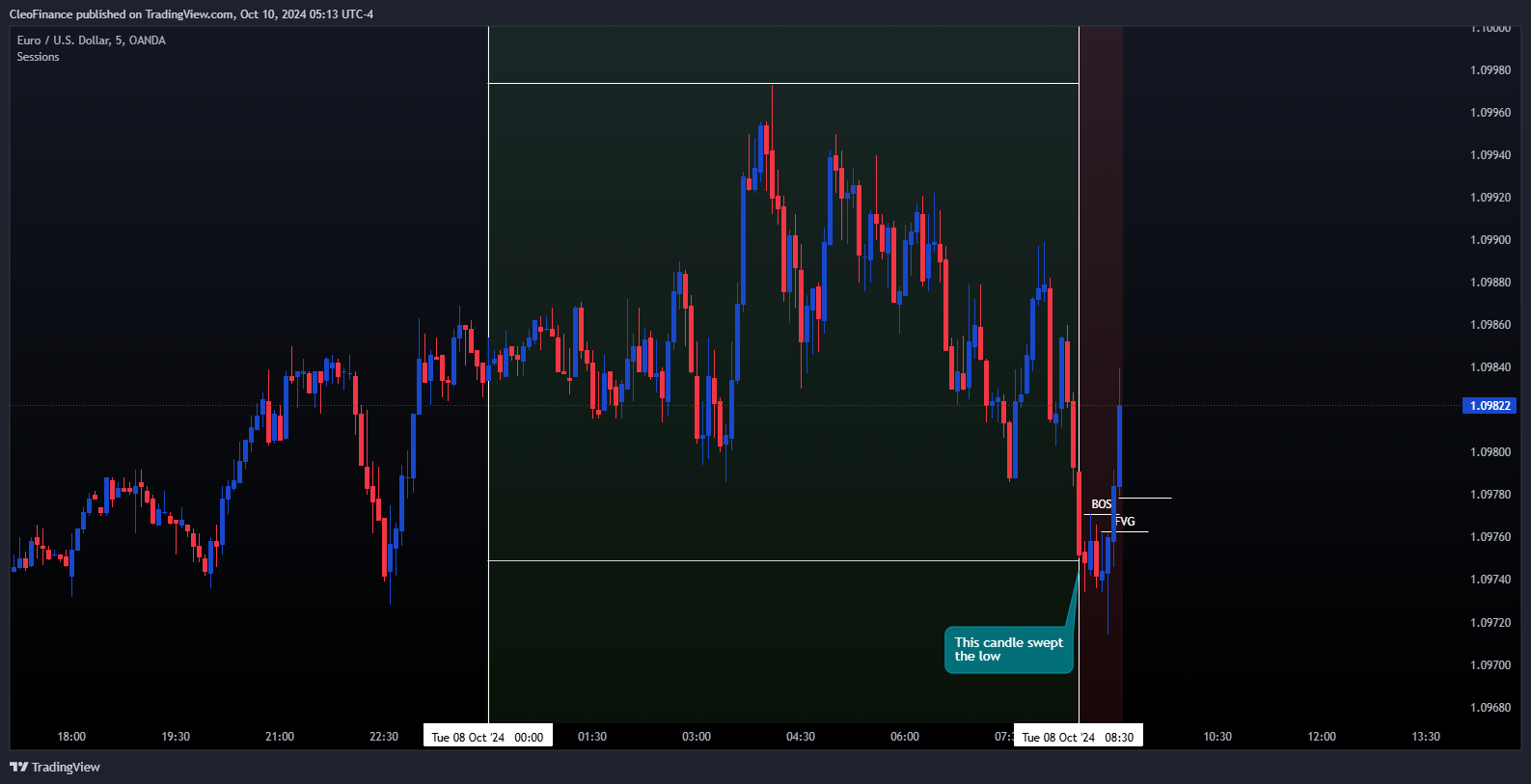
Task: Click the 1.09700 price axis label
Action: 1490,665
